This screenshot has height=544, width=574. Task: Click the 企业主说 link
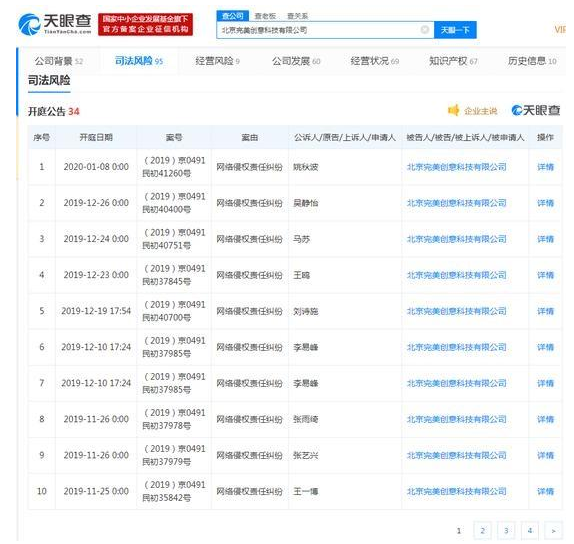click(x=480, y=111)
